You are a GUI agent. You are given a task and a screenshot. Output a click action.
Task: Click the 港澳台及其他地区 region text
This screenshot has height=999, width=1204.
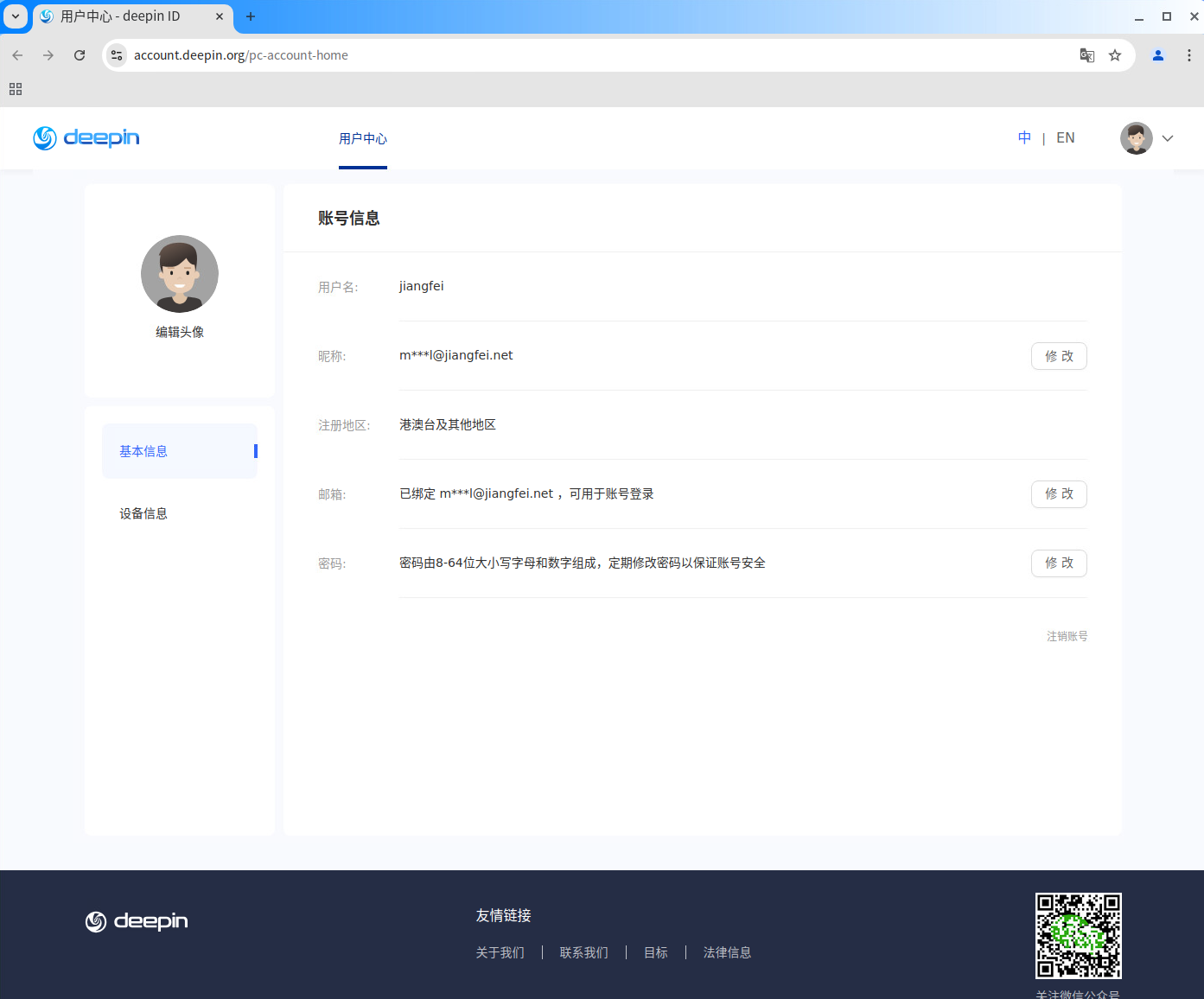click(x=448, y=424)
